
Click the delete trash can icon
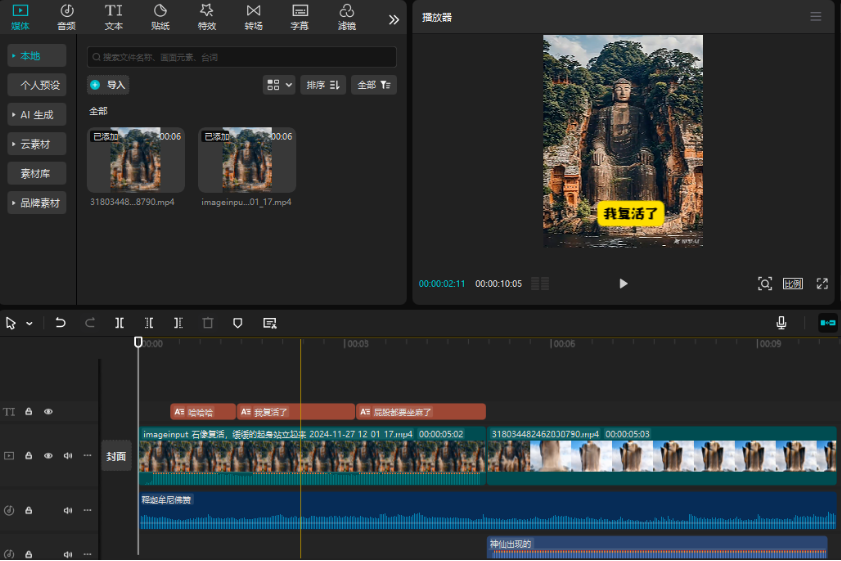[208, 323]
